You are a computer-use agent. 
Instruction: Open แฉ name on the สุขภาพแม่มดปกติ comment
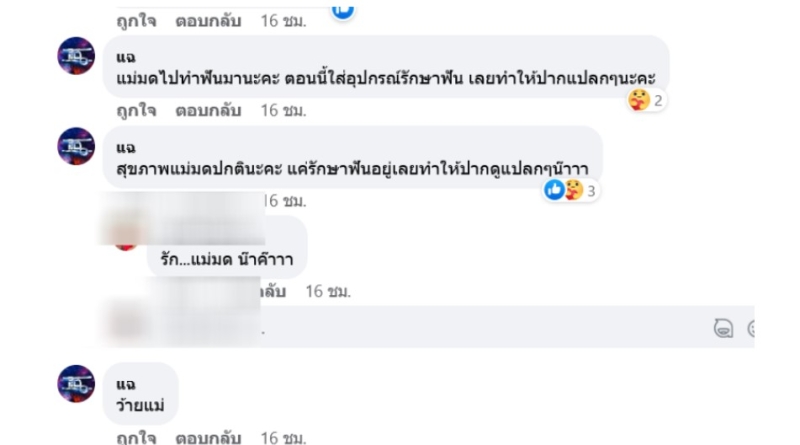point(126,147)
